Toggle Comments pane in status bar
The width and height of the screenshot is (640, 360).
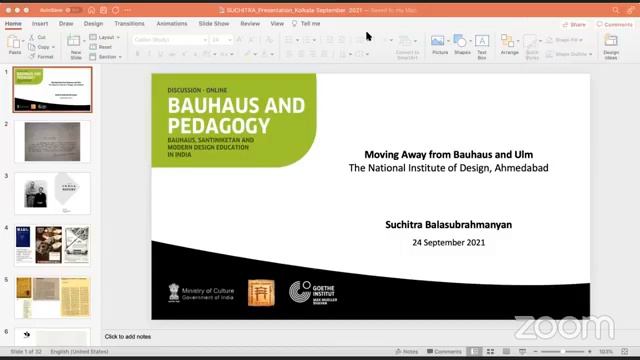click(x=444, y=351)
